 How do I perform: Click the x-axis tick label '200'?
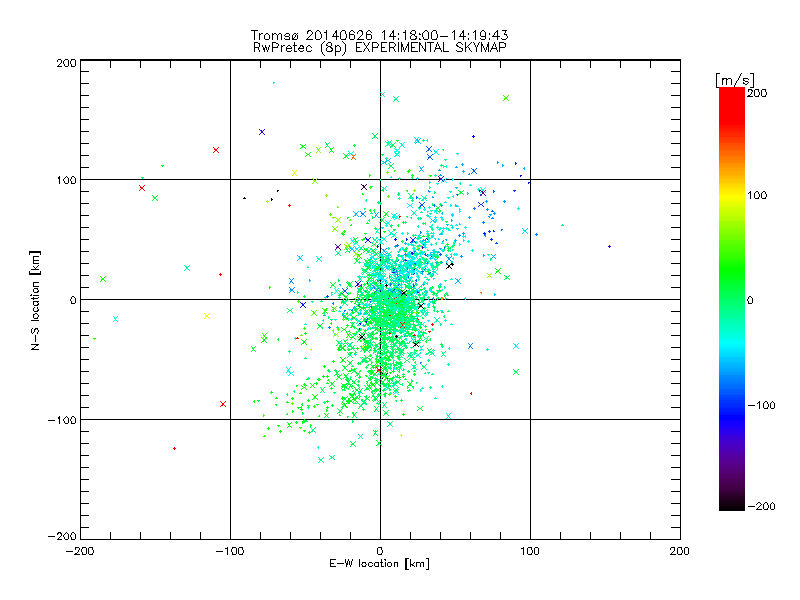pos(680,551)
